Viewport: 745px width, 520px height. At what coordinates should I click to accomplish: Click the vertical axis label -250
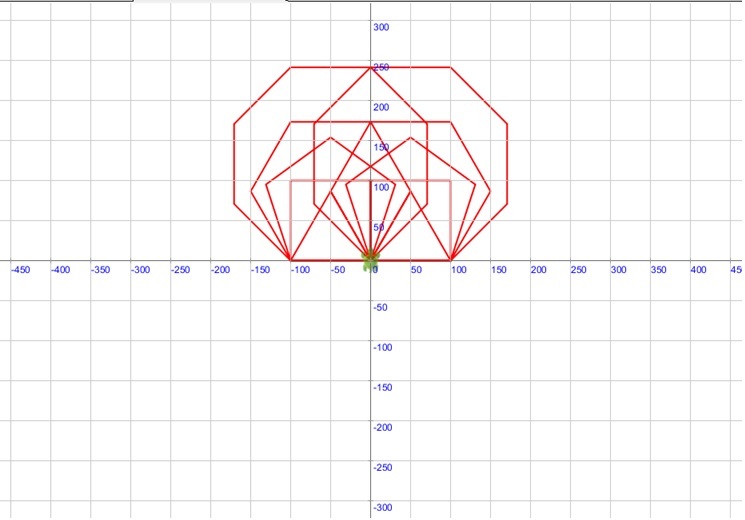(382, 467)
